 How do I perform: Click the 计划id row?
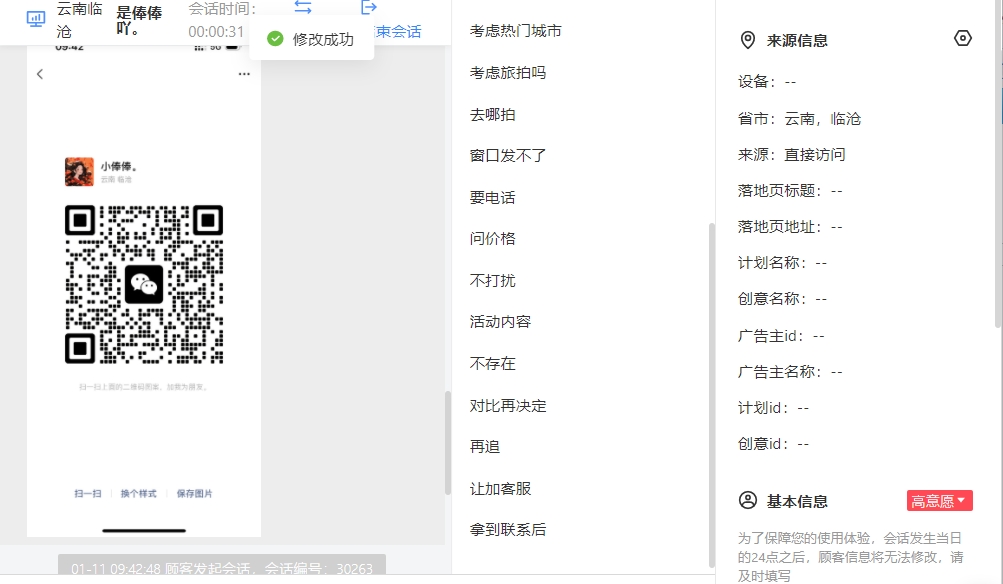point(773,408)
